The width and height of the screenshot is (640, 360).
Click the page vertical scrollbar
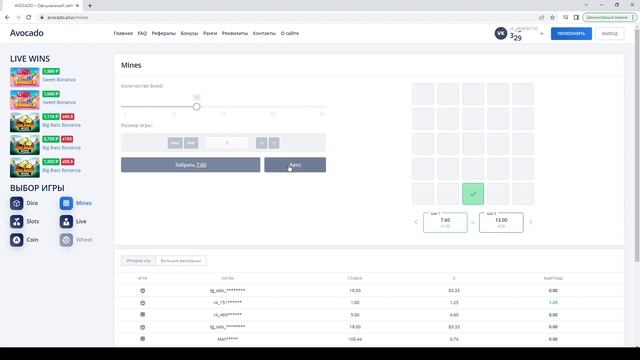point(637,145)
